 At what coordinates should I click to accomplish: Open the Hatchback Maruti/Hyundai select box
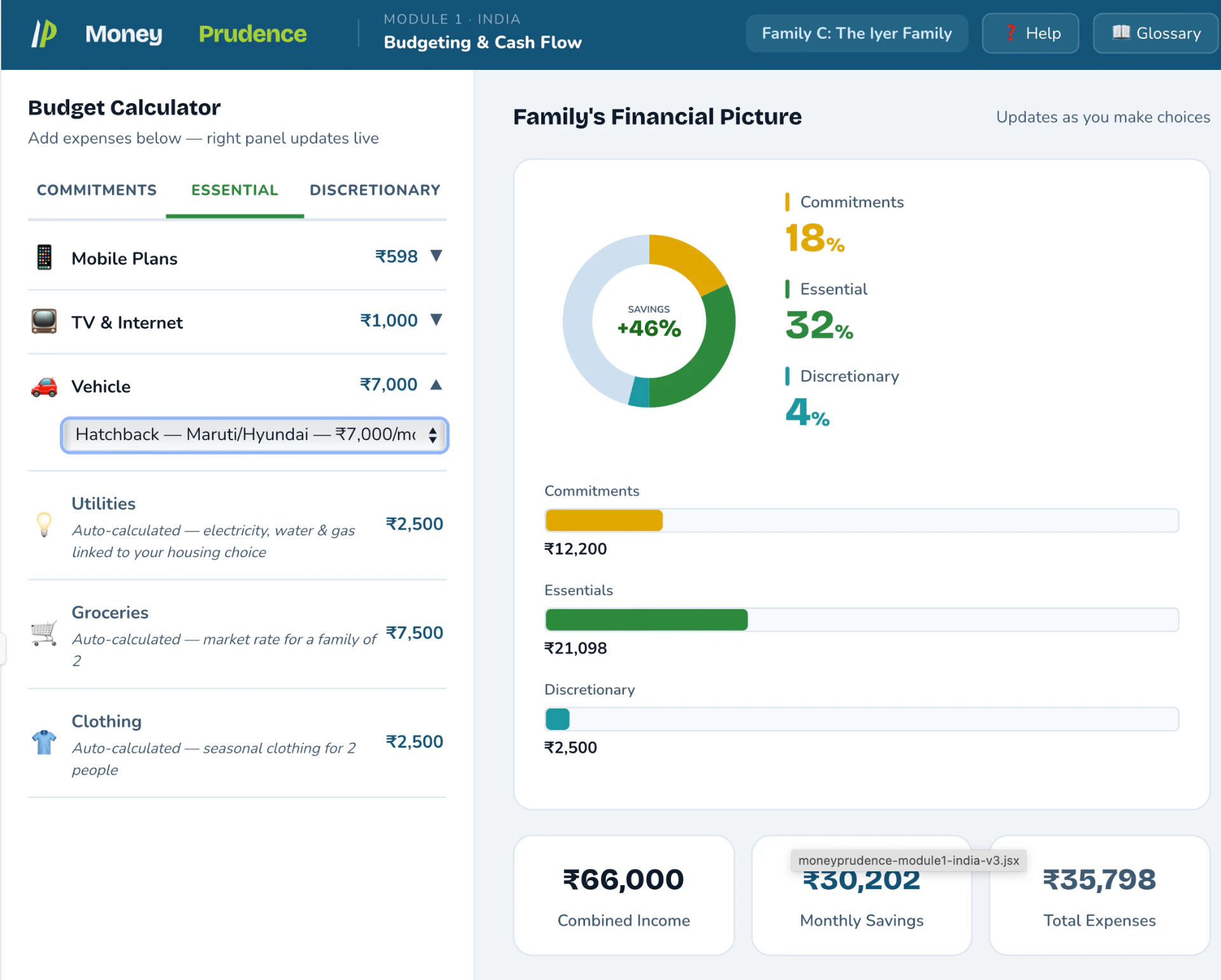coord(254,435)
